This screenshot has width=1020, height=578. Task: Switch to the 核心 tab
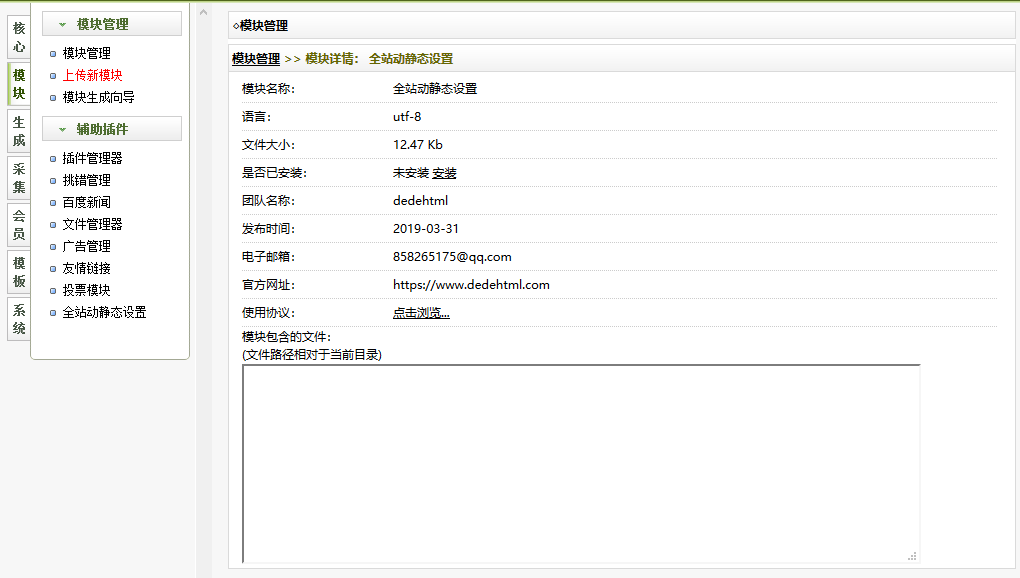tap(17, 33)
